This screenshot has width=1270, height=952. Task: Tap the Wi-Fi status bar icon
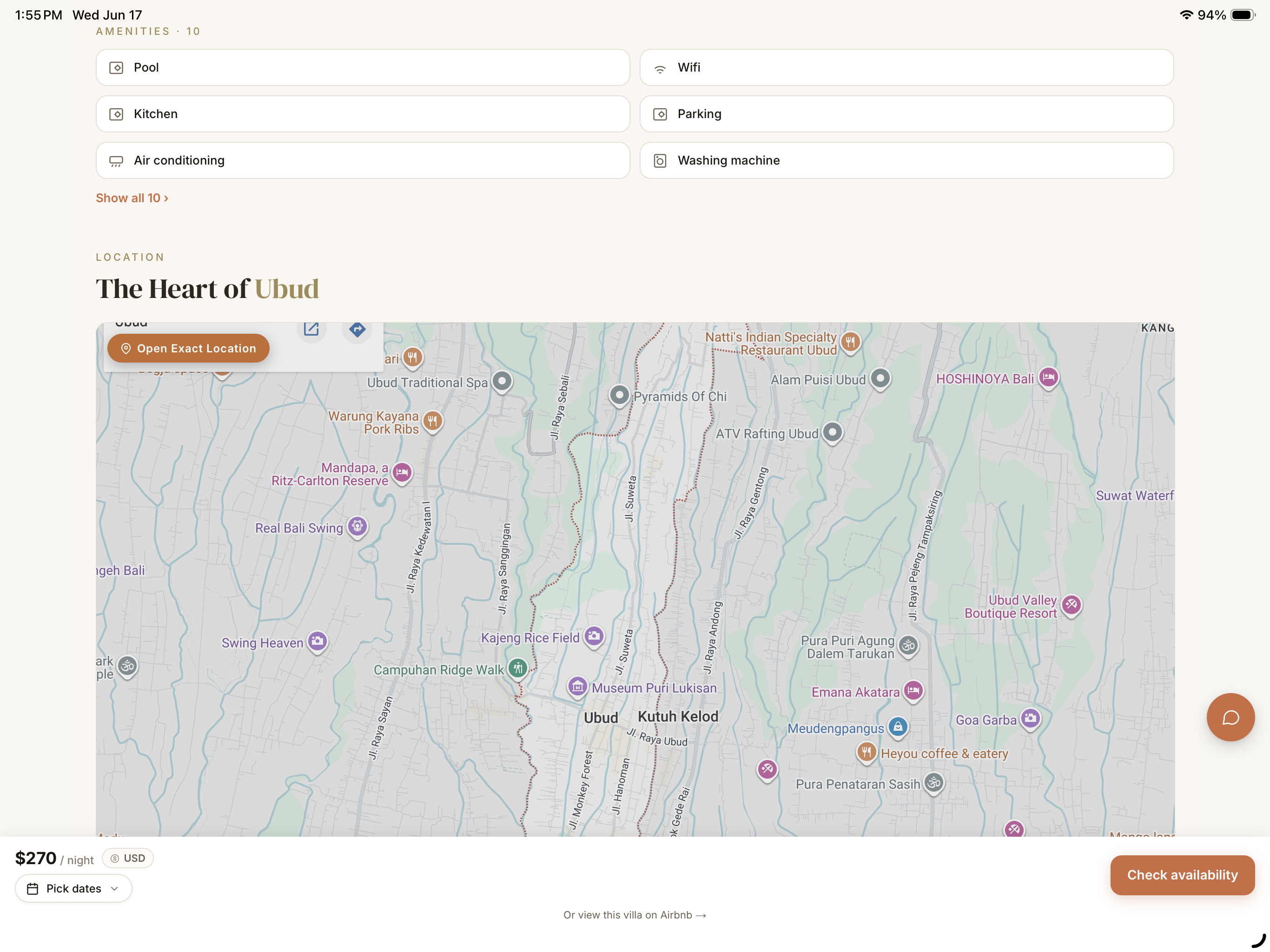point(1186,15)
